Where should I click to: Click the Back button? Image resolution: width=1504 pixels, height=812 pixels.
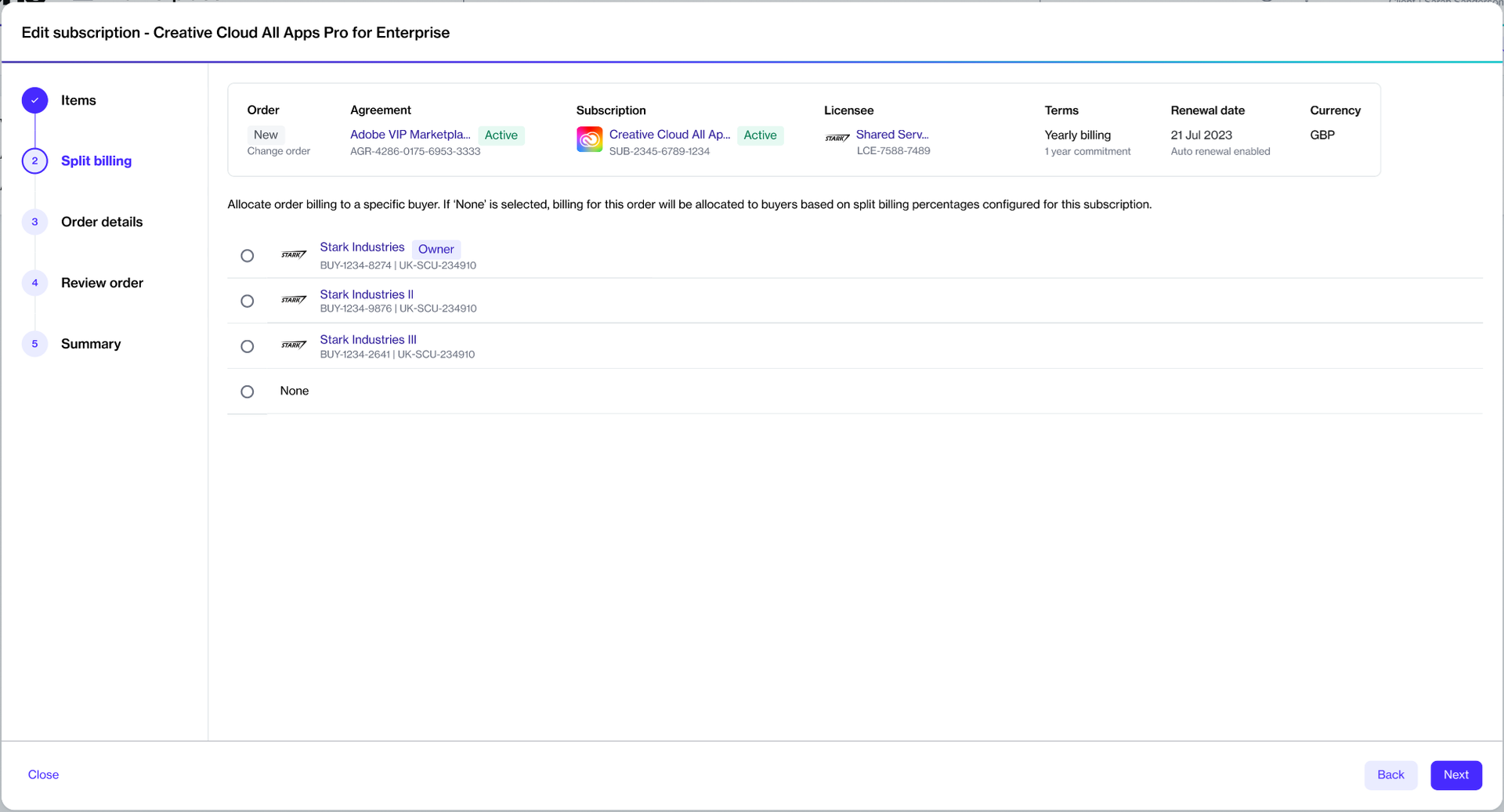1390,774
